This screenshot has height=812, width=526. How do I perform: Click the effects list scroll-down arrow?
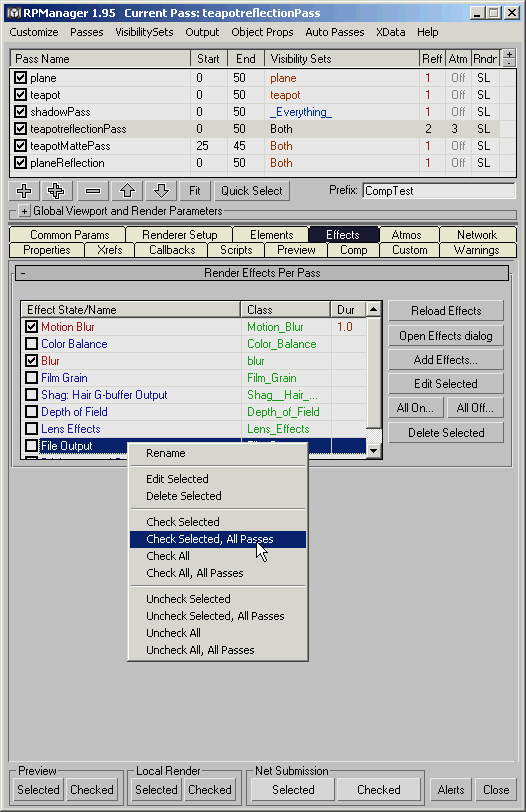point(373,451)
